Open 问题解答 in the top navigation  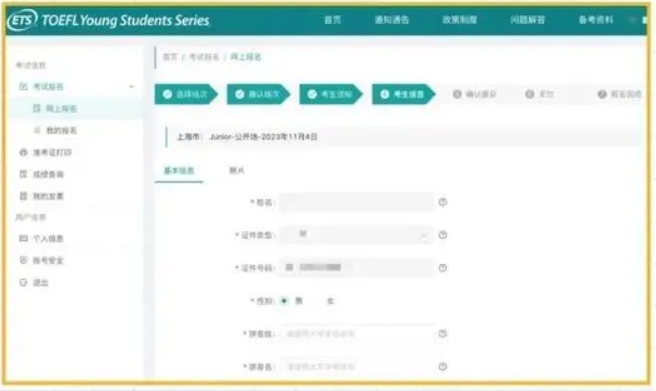pyautogui.click(x=528, y=20)
